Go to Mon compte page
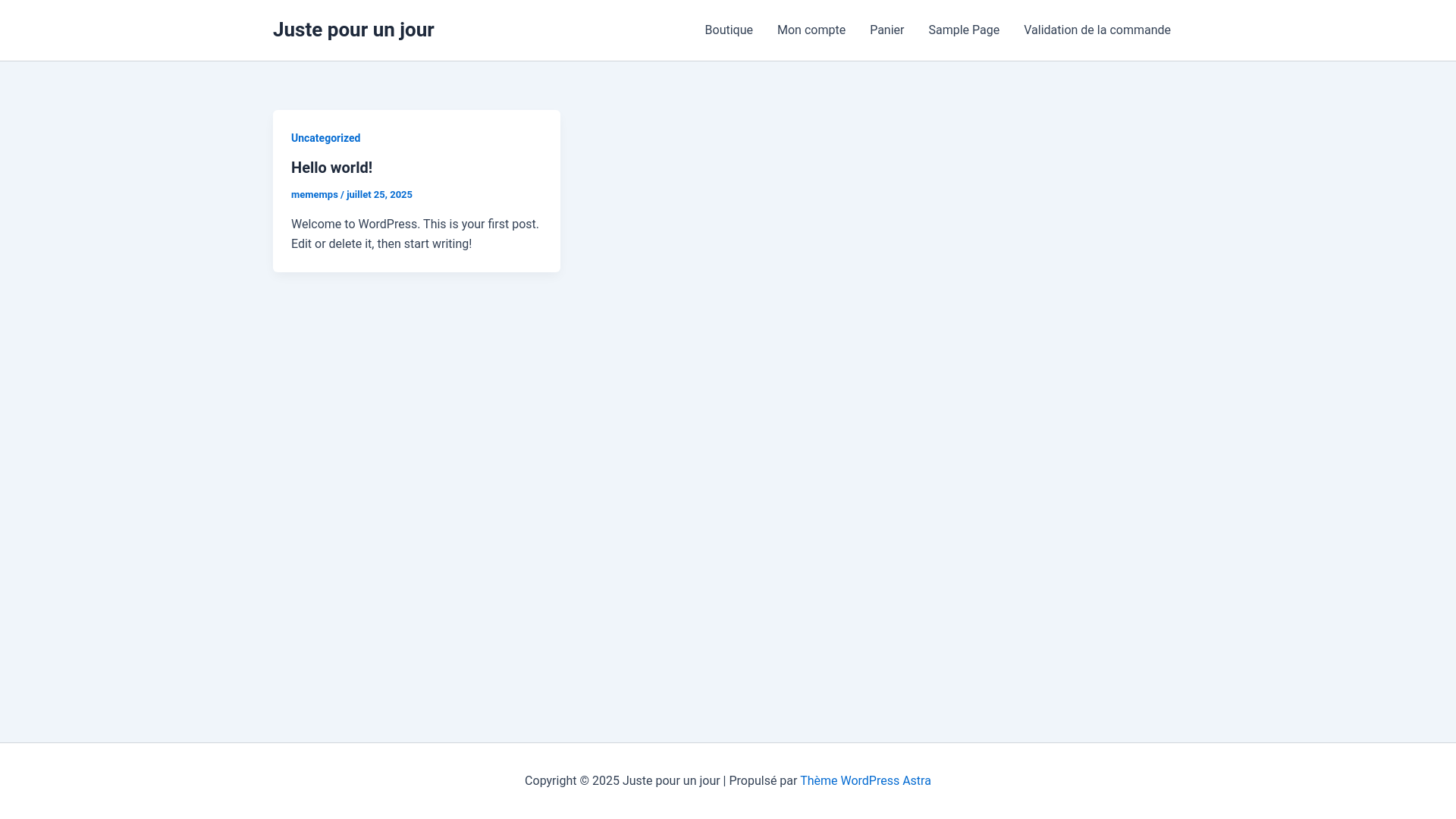Viewport: 1456px width, 819px height. 811,30
